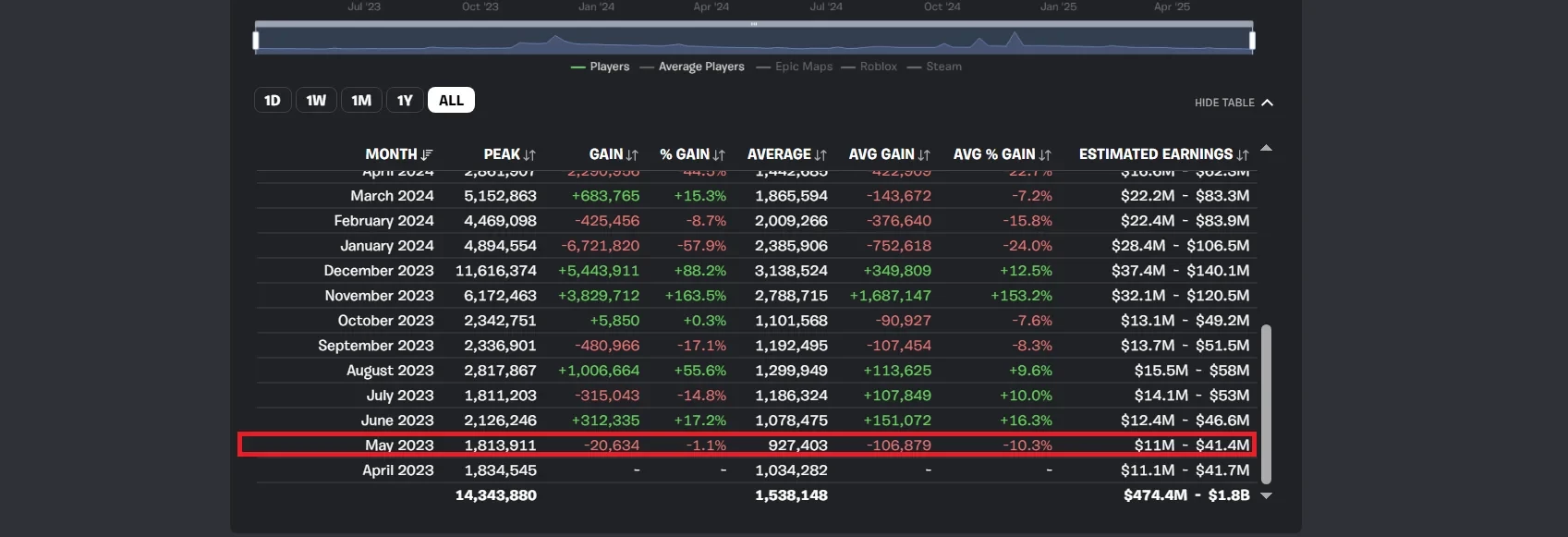Switch to 1M time range
1568x537 pixels.
(x=361, y=101)
